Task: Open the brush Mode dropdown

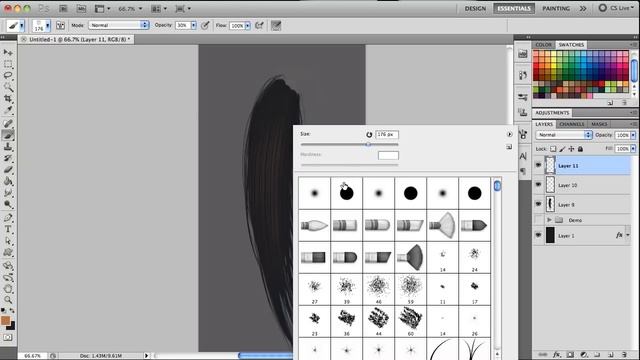Action: (x=119, y=25)
